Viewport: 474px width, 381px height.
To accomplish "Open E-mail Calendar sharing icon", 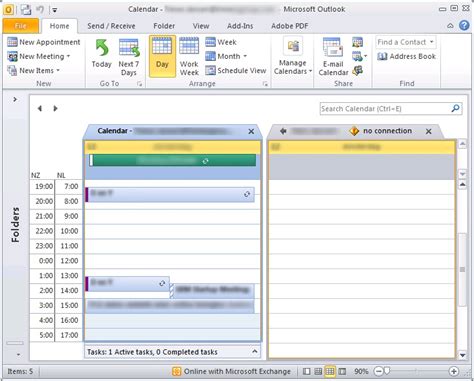I will [x=333, y=47].
